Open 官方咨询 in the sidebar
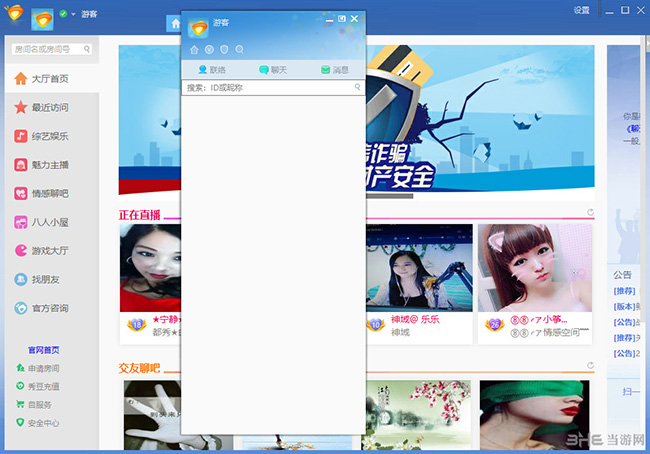650x454 pixels. (x=49, y=308)
